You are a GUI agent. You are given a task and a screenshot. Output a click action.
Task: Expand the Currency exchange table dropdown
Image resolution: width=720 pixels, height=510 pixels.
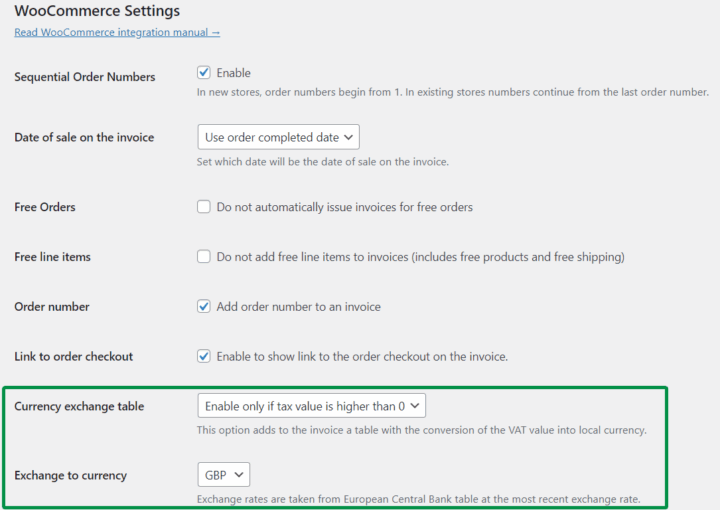[x=312, y=405]
